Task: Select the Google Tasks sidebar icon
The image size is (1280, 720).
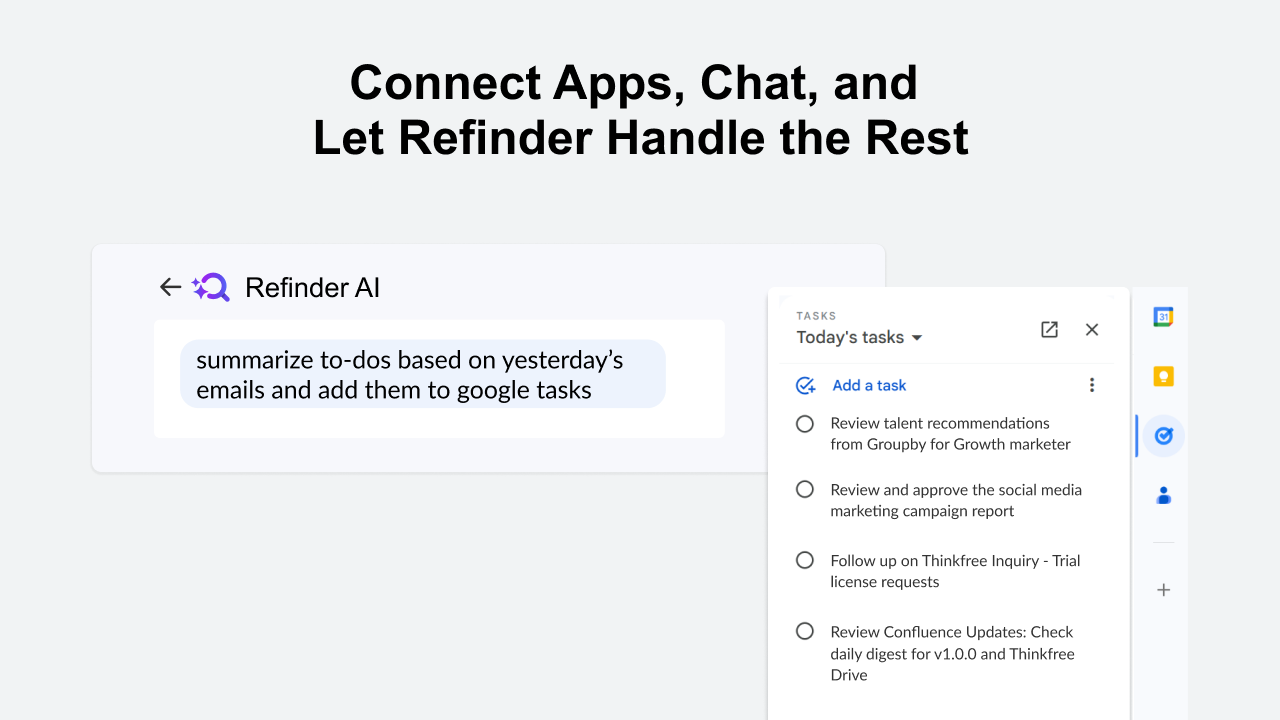Action: point(1163,436)
